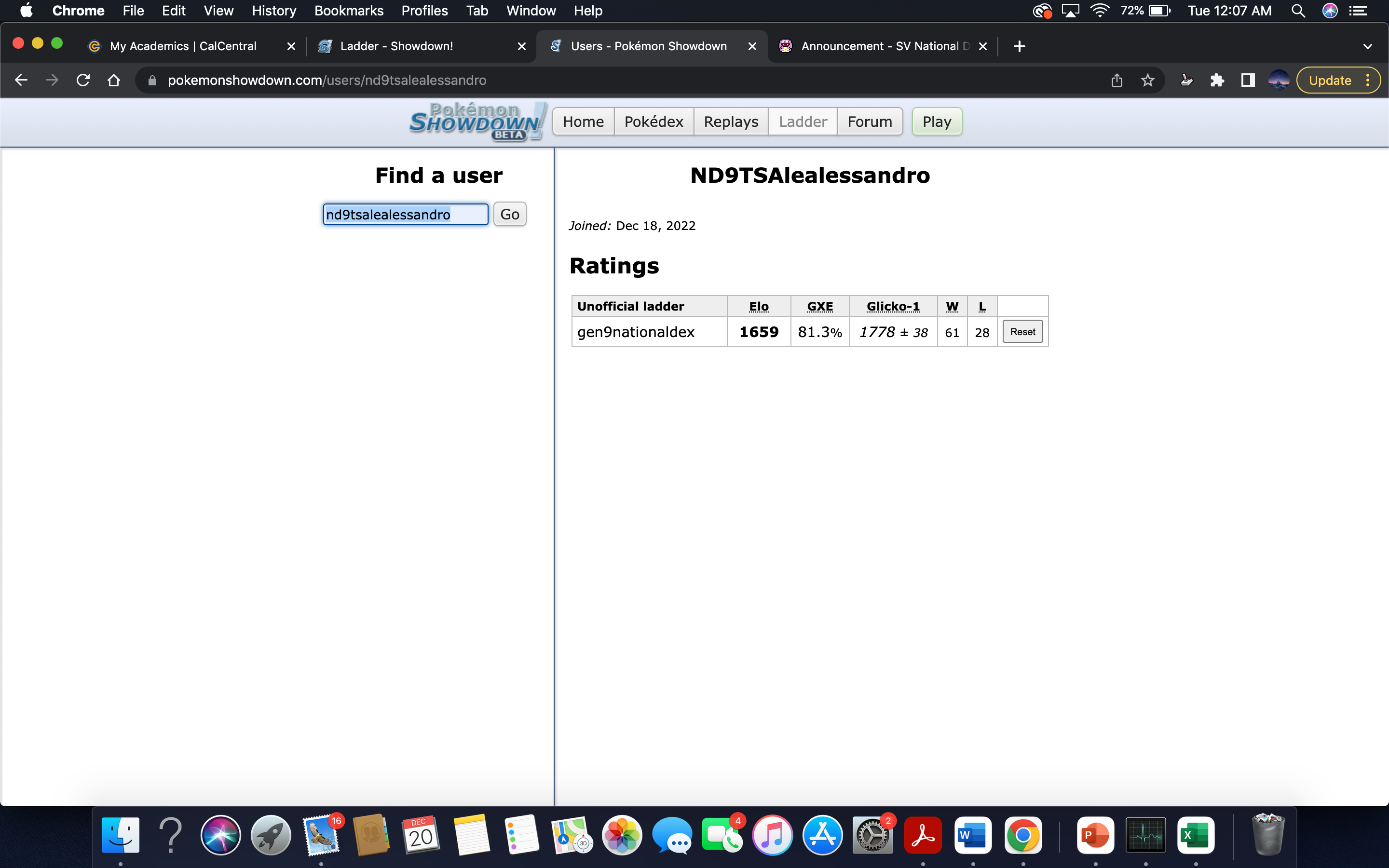
Task: Click the green Play button
Action: tap(937, 122)
